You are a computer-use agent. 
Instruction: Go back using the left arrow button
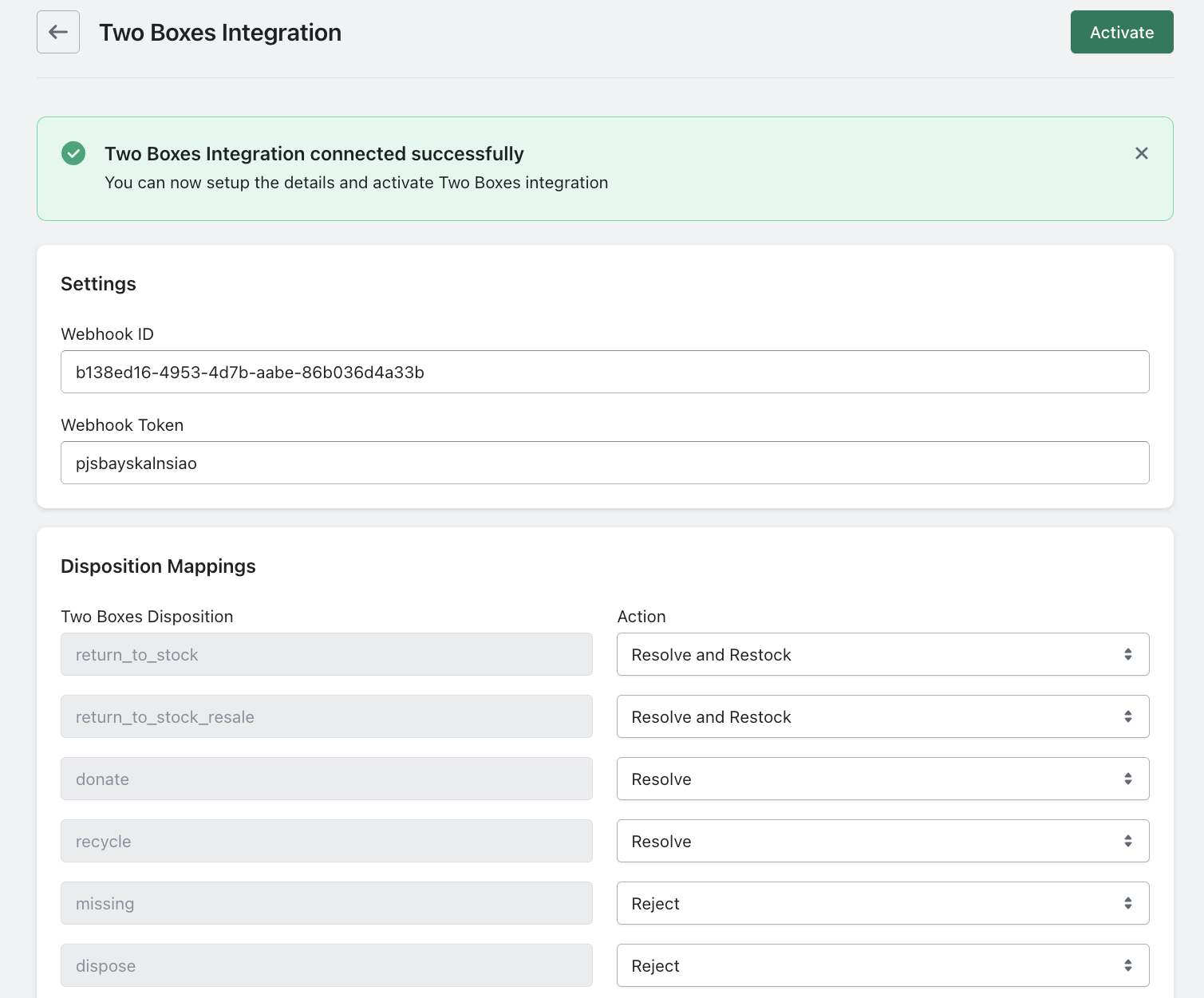pos(58,32)
